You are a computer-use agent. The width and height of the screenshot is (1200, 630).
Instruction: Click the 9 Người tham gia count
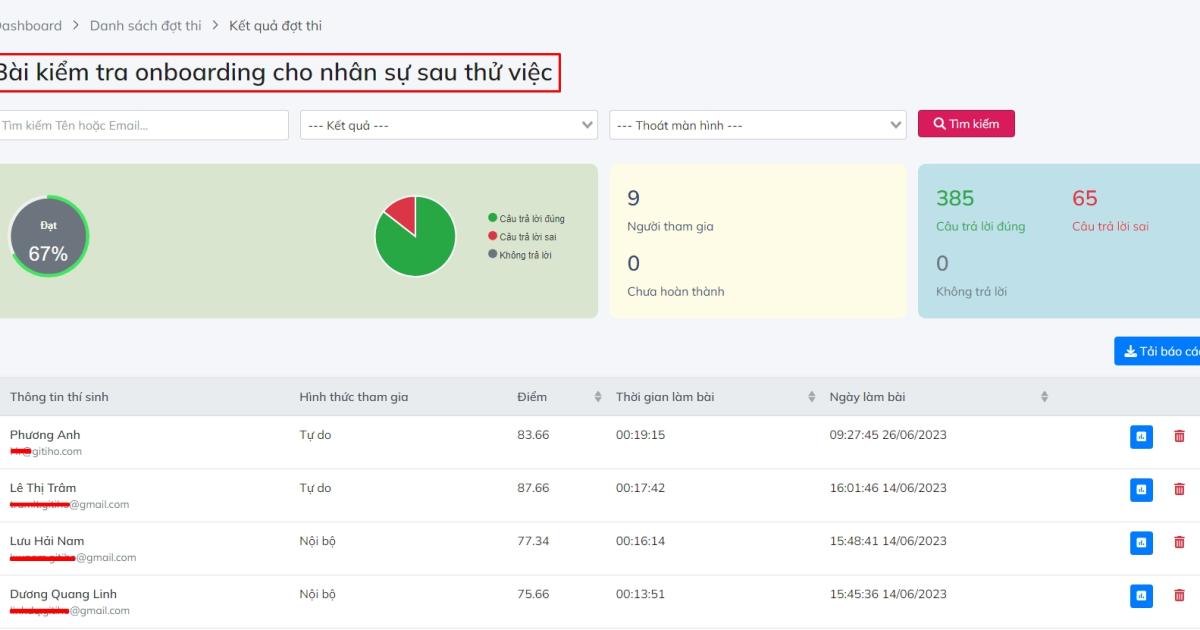(x=634, y=198)
